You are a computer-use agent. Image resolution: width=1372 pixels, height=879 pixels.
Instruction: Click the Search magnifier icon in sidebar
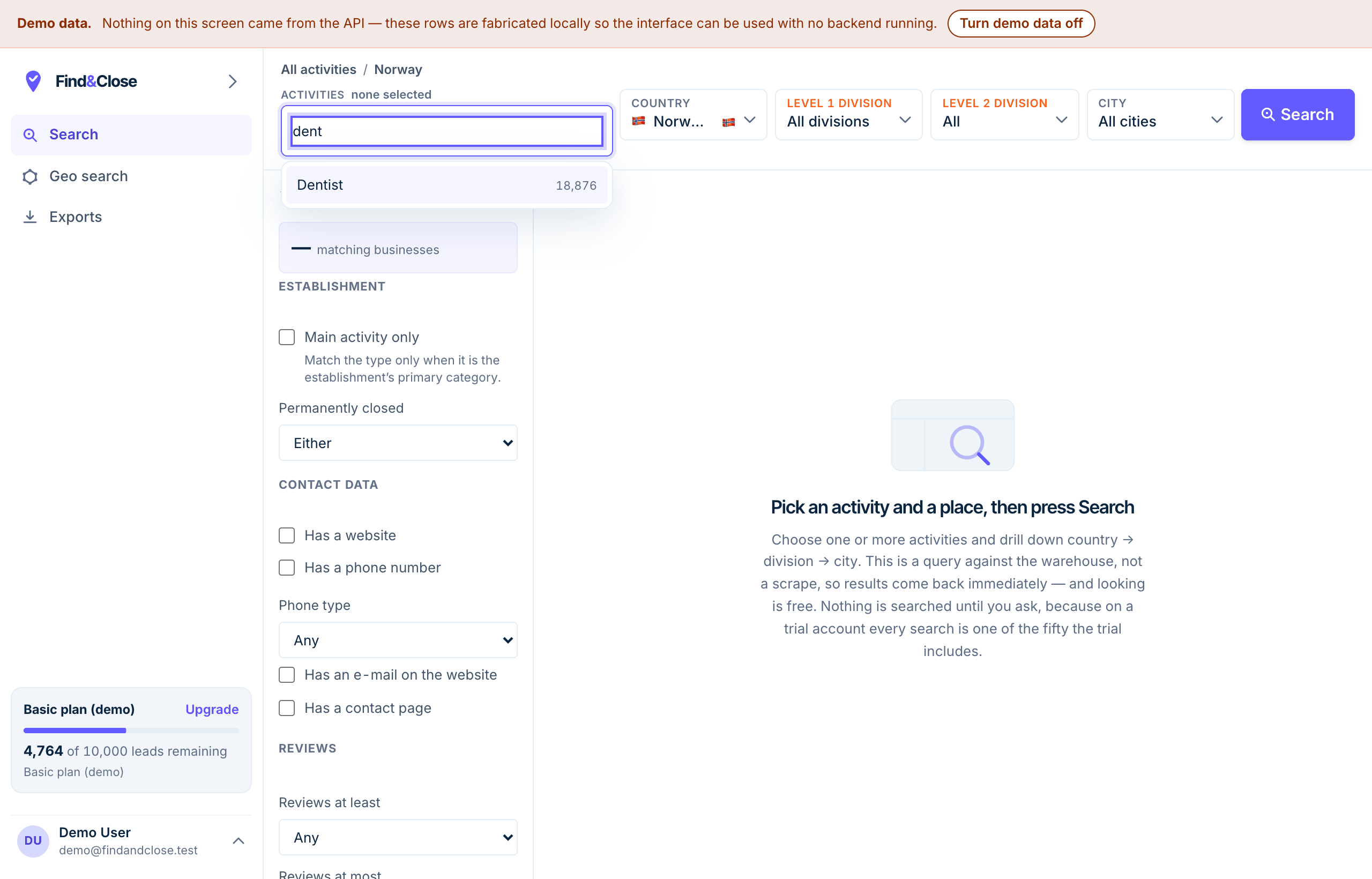[x=29, y=135]
